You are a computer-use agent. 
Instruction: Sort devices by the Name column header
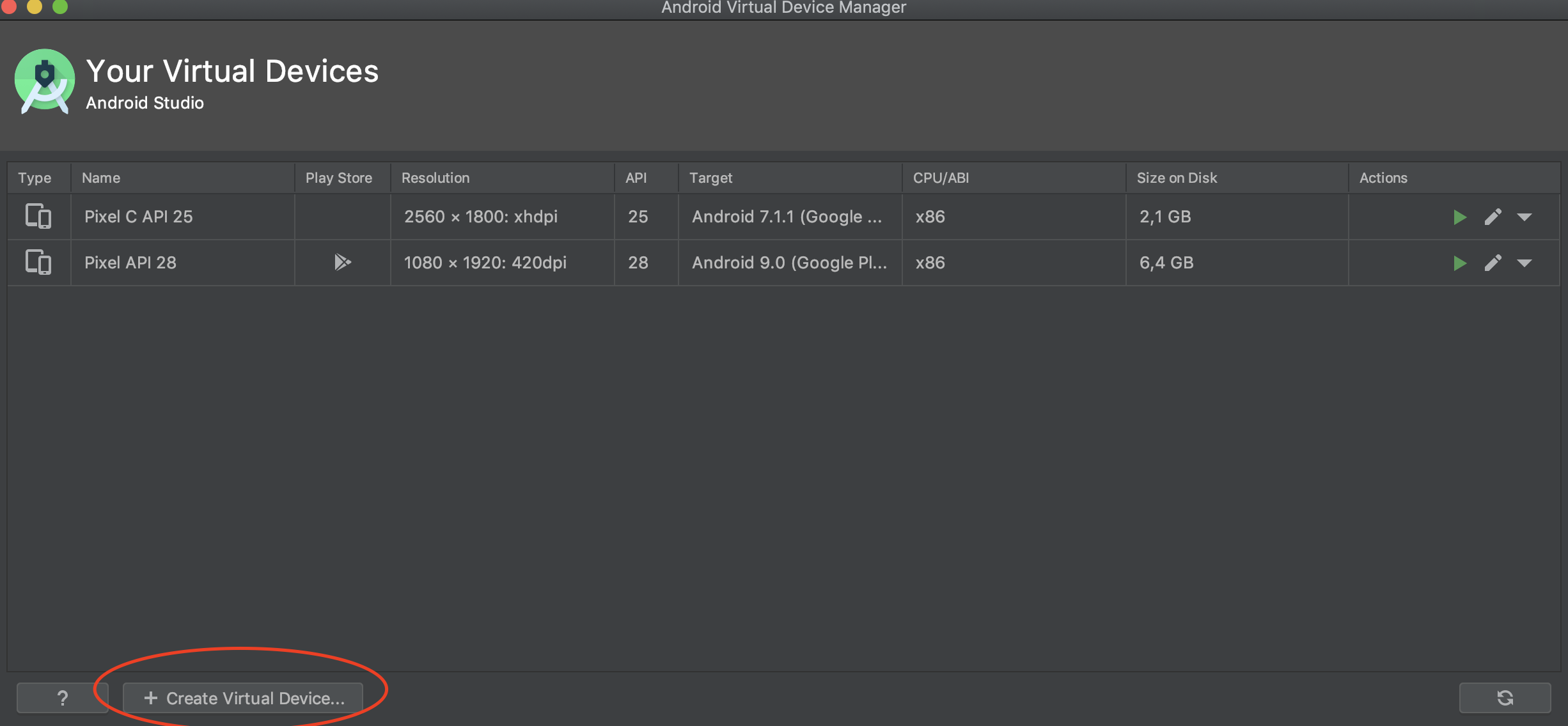click(x=101, y=178)
